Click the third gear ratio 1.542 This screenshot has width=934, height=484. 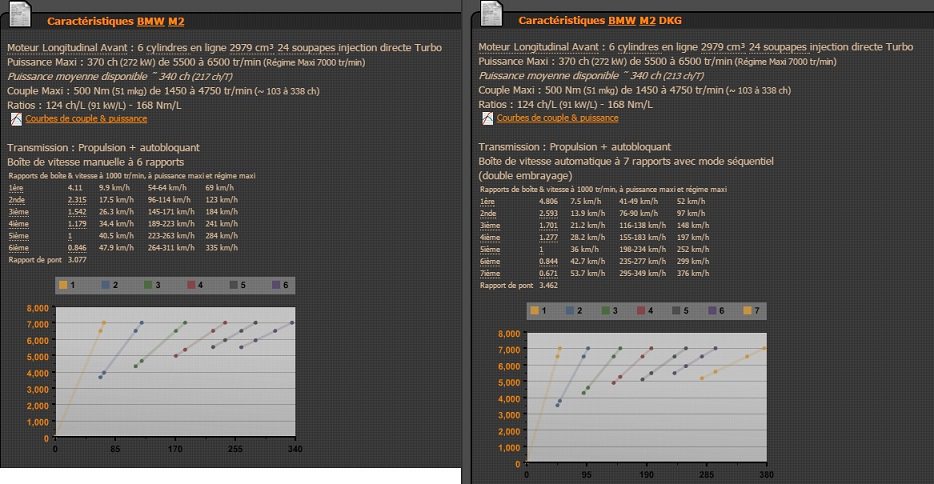click(77, 212)
